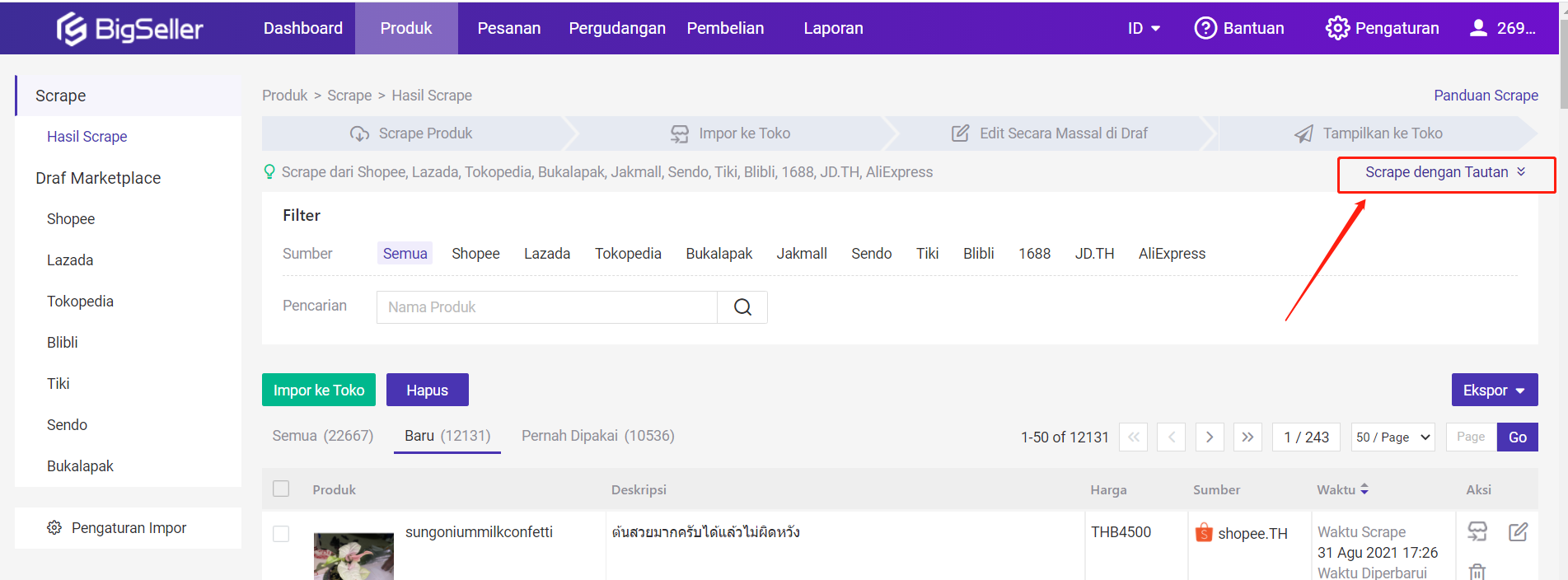Go to first page double-arrow
This screenshot has width=1568, height=580.
click(x=1134, y=437)
